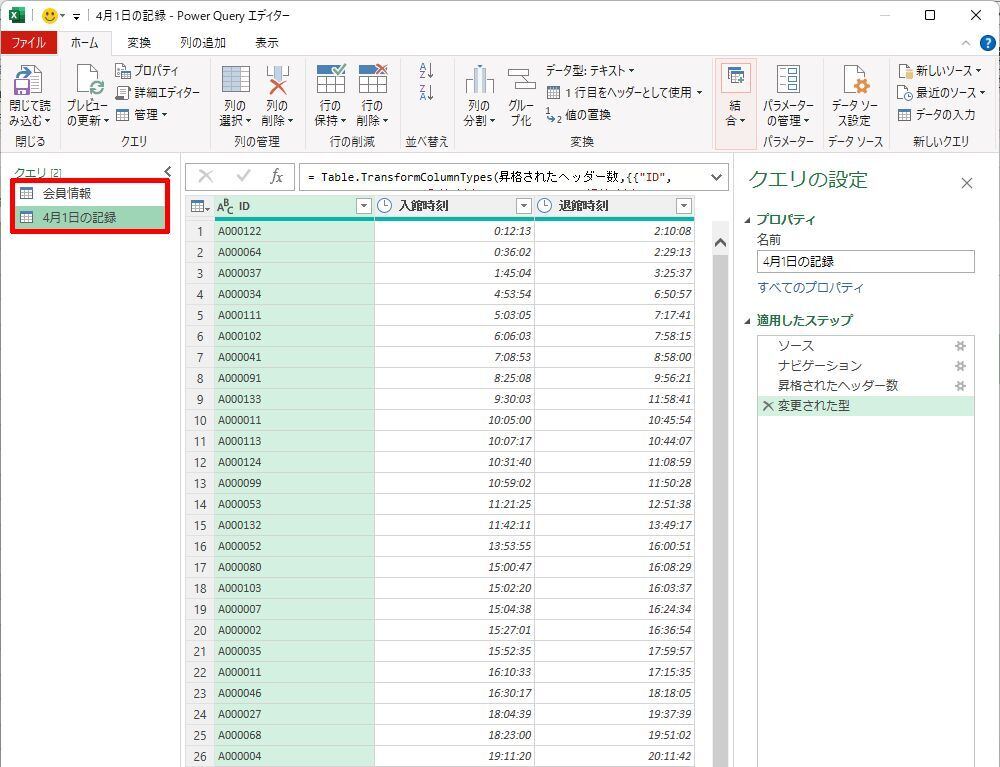Collapse the Applied Steps (適用したステップ) section
The image size is (1000, 767).
[747, 321]
